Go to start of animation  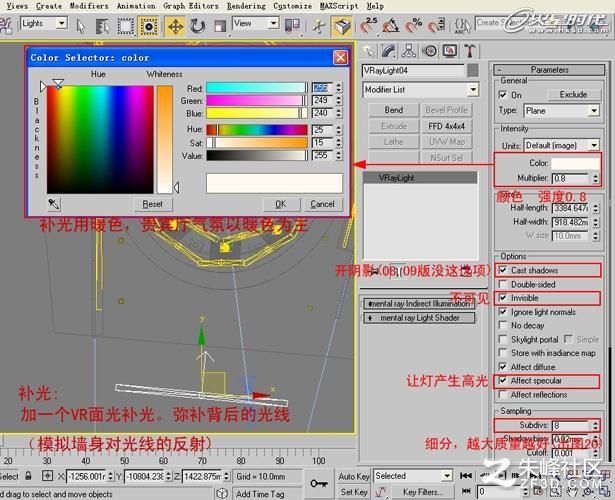click(x=466, y=475)
